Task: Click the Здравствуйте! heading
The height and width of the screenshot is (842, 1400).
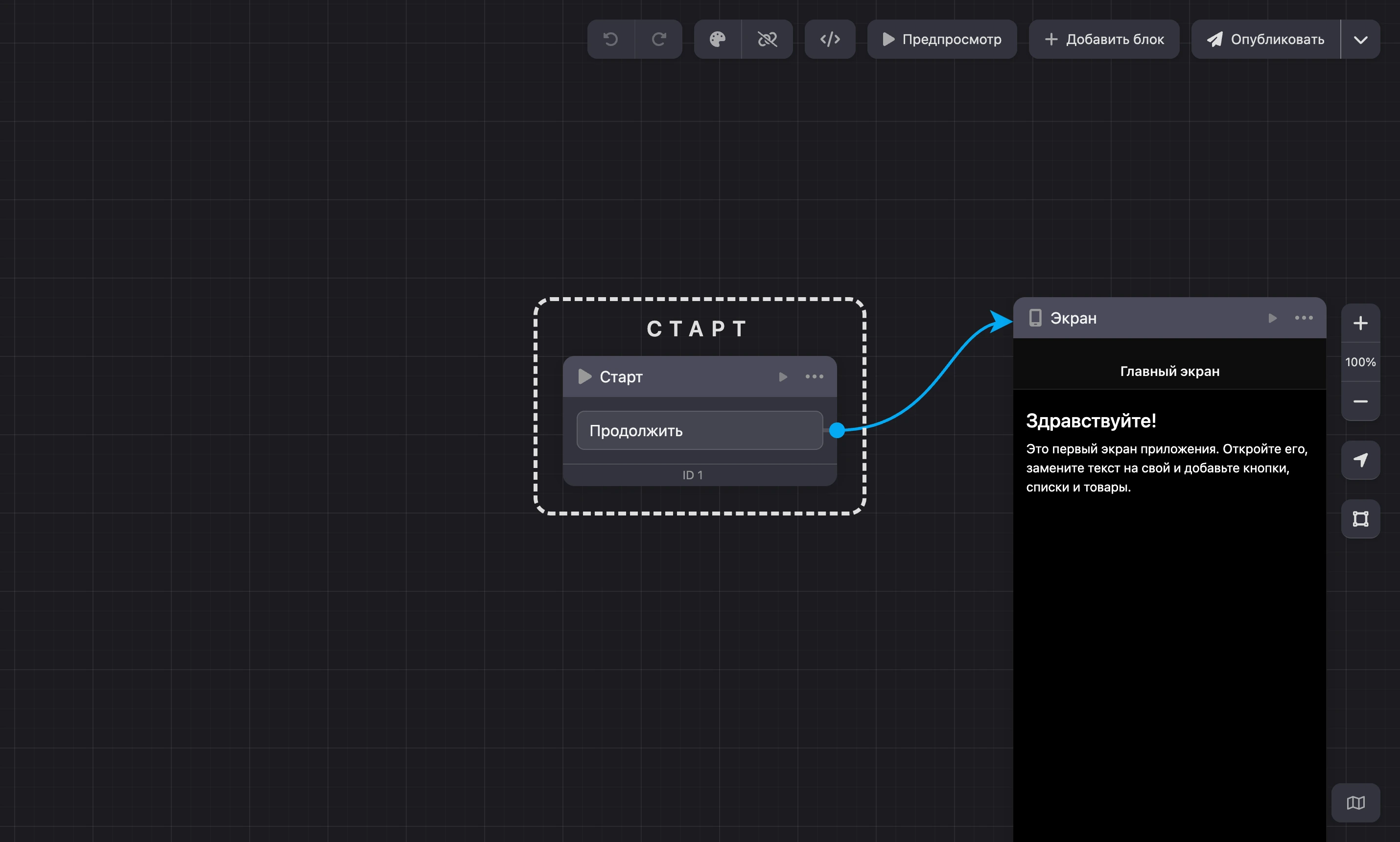Action: coord(1091,421)
